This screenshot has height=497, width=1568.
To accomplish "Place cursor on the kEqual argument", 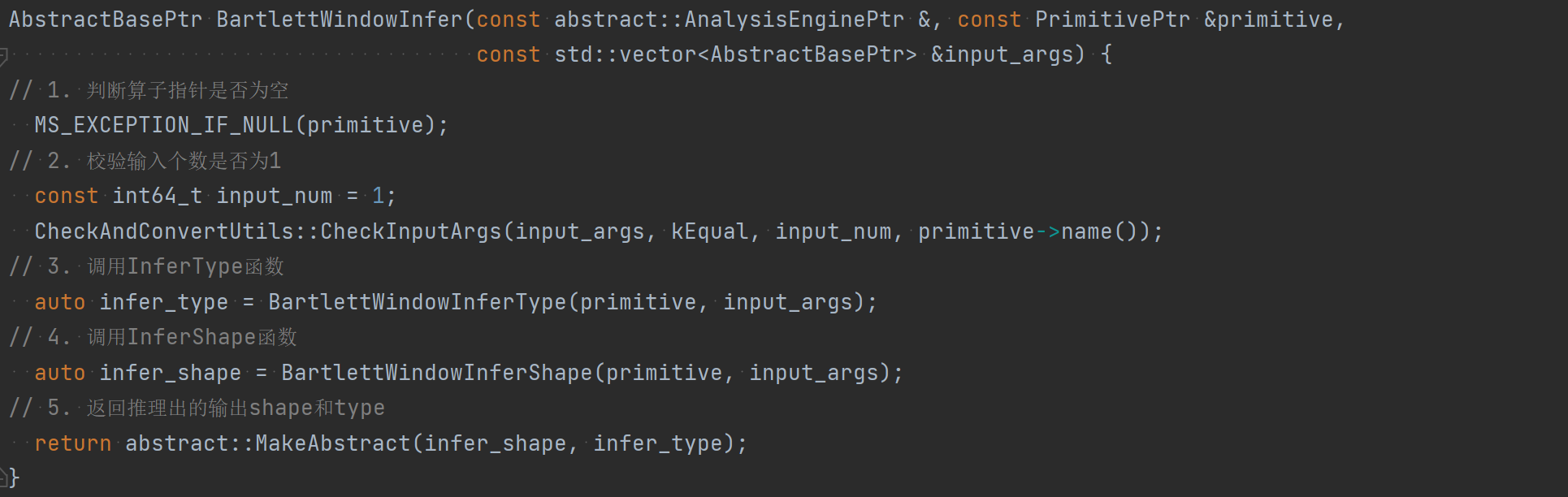I will click(x=709, y=231).
